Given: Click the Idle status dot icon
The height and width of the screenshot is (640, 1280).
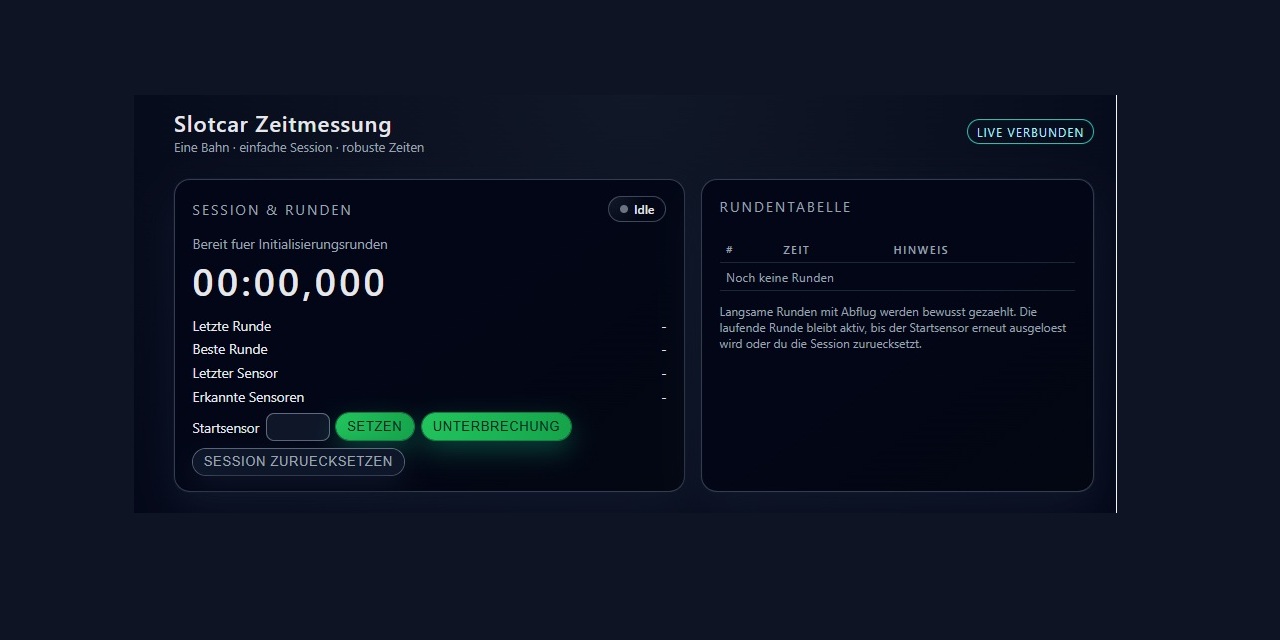Looking at the screenshot, I should [624, 210].
